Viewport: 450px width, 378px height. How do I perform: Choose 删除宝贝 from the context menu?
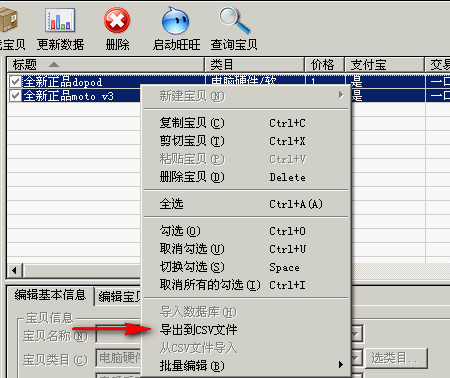point(246,177)
